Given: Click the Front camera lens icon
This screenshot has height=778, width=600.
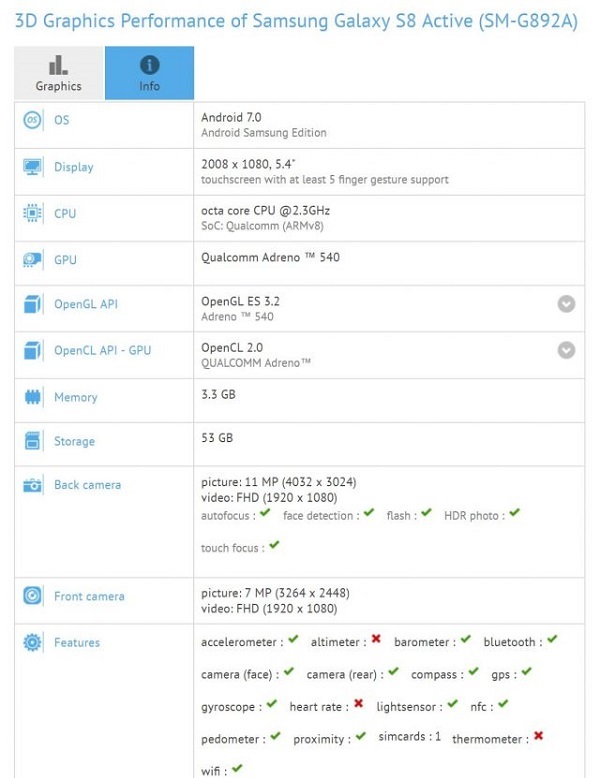Looking at the screenshot, I should pyautogui.click(x=33, y=595).
